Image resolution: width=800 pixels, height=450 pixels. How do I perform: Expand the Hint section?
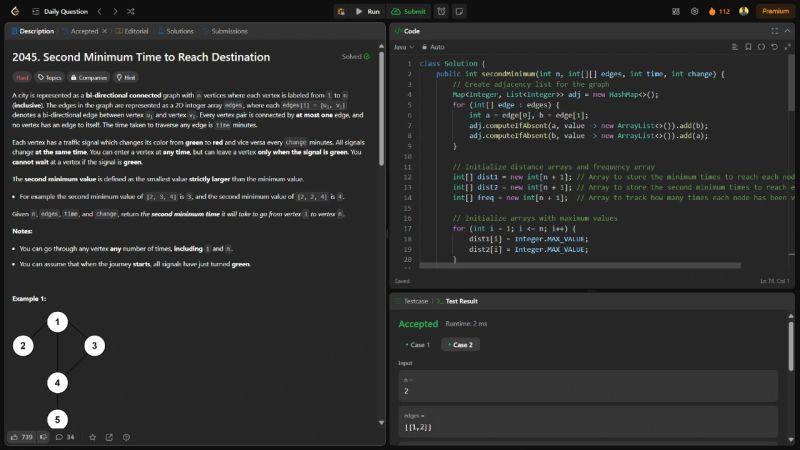tap(126, 77)
